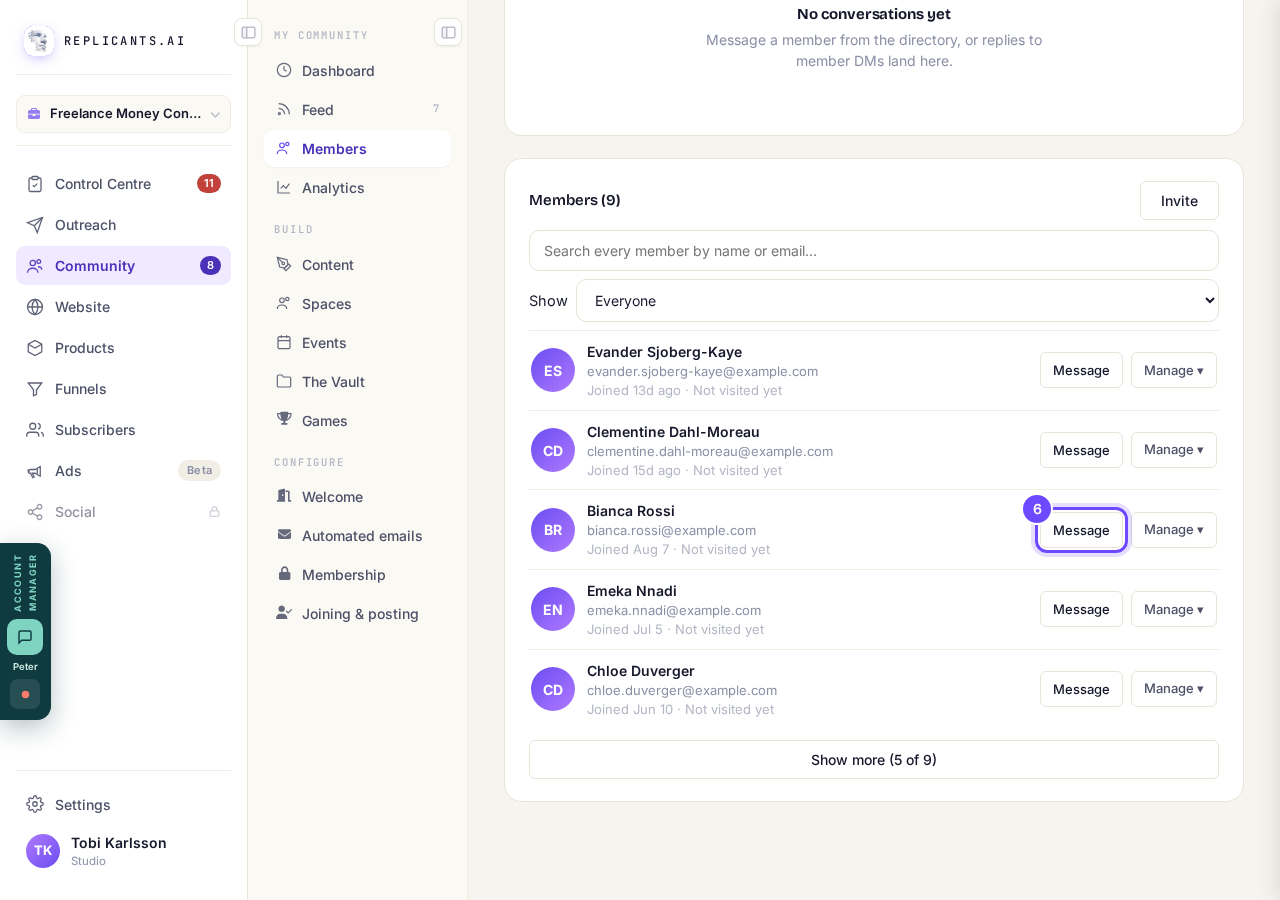Expand Manage menu for Chloe Duverger
The image size is (1280, 900).
[x=1174, y=689]
